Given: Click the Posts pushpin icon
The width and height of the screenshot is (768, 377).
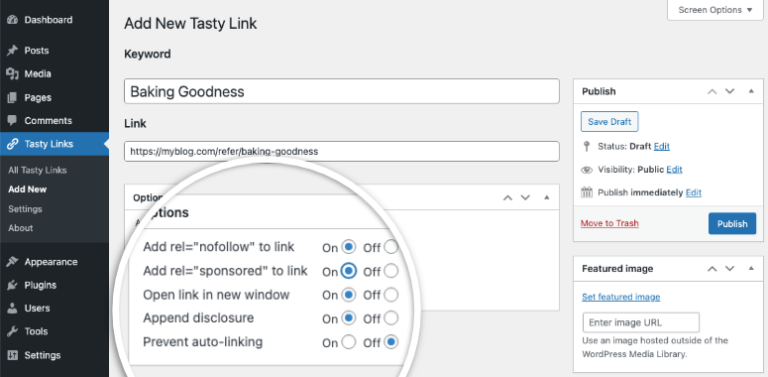Looking at the screenshot, I should [x=13, y=50].
